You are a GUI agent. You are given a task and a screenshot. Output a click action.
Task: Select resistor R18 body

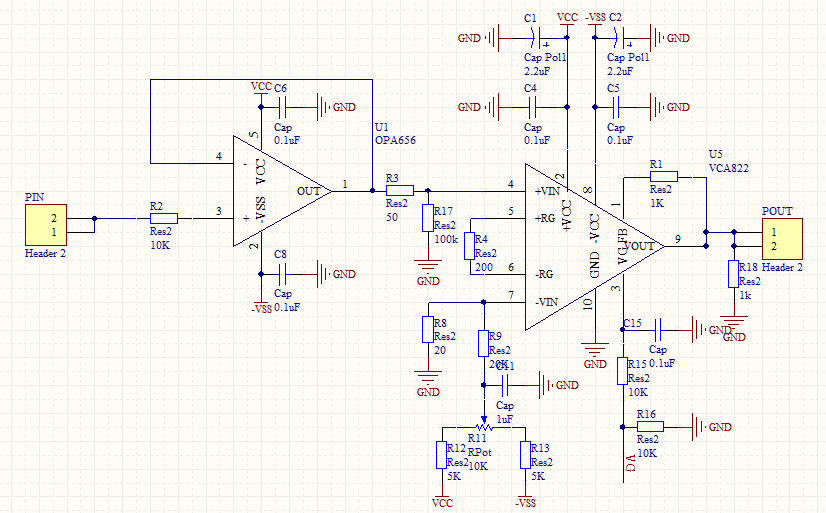click(733, 274)
